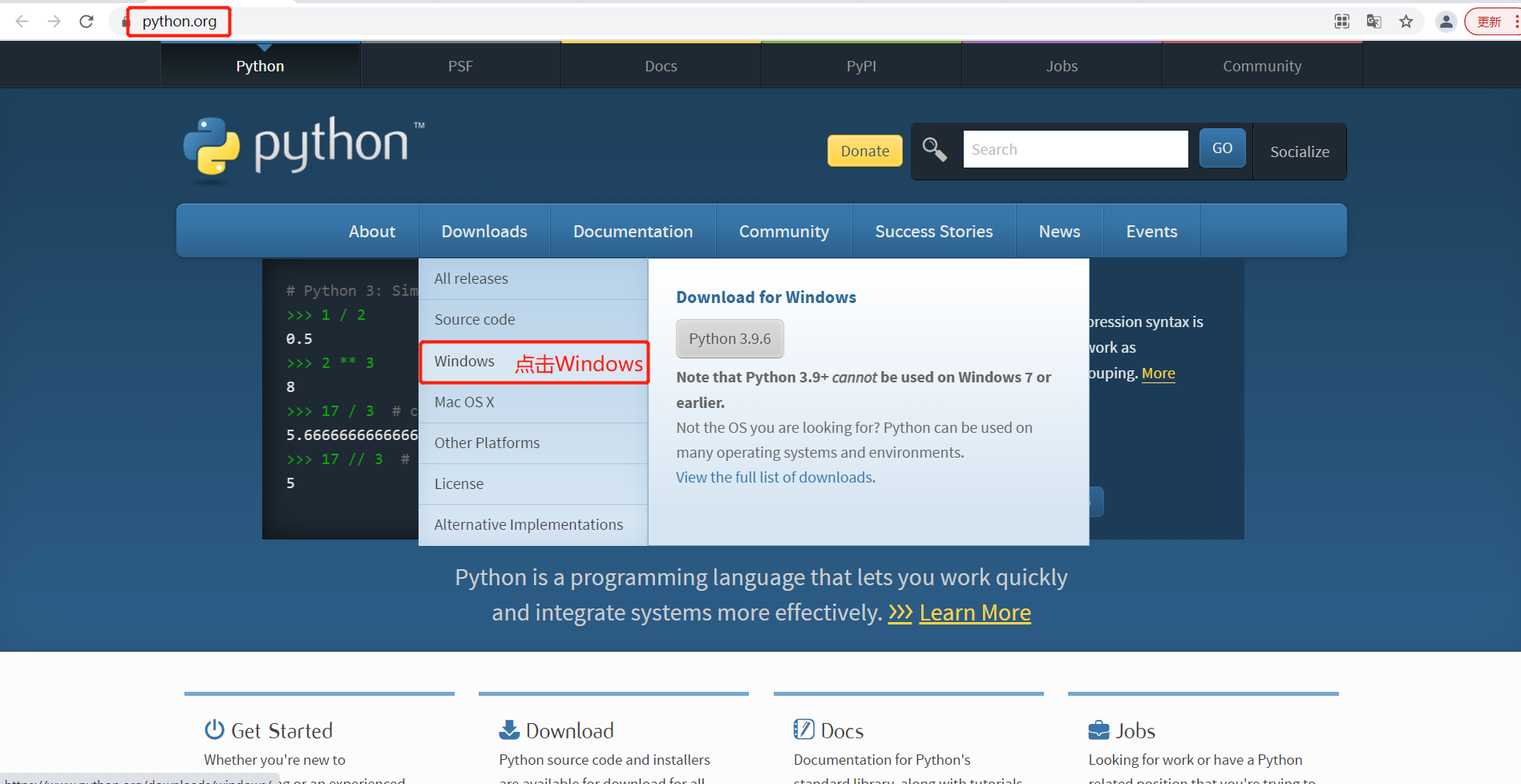Click the Docs book icon
The height and width of the screenshot is (784, 1521).
point(804,729)
